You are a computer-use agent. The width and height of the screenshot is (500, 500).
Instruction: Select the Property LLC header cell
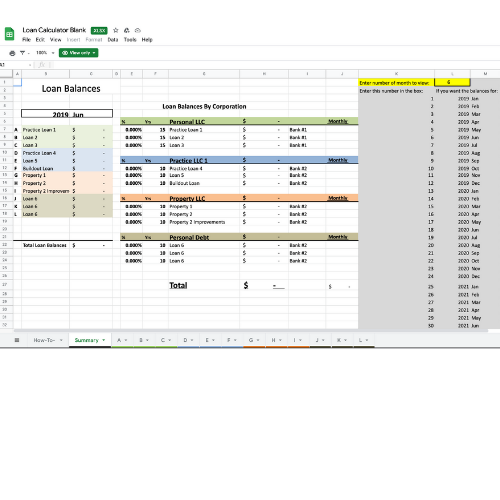click(204, 198)
